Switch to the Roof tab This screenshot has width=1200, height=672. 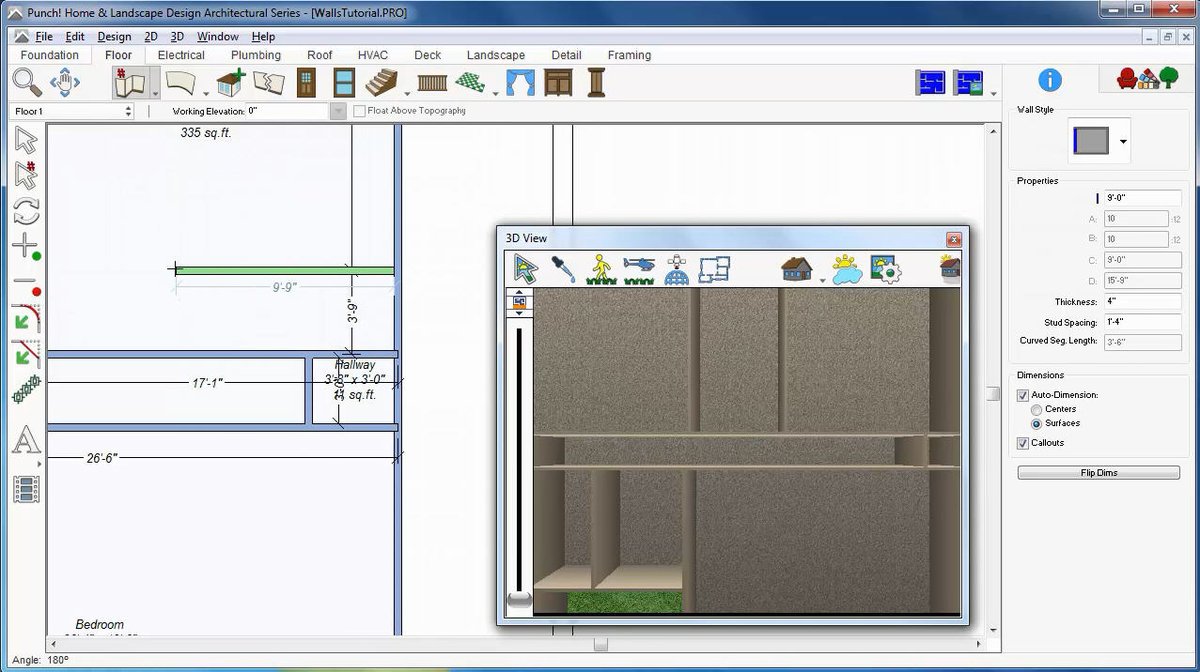(320, 55)
